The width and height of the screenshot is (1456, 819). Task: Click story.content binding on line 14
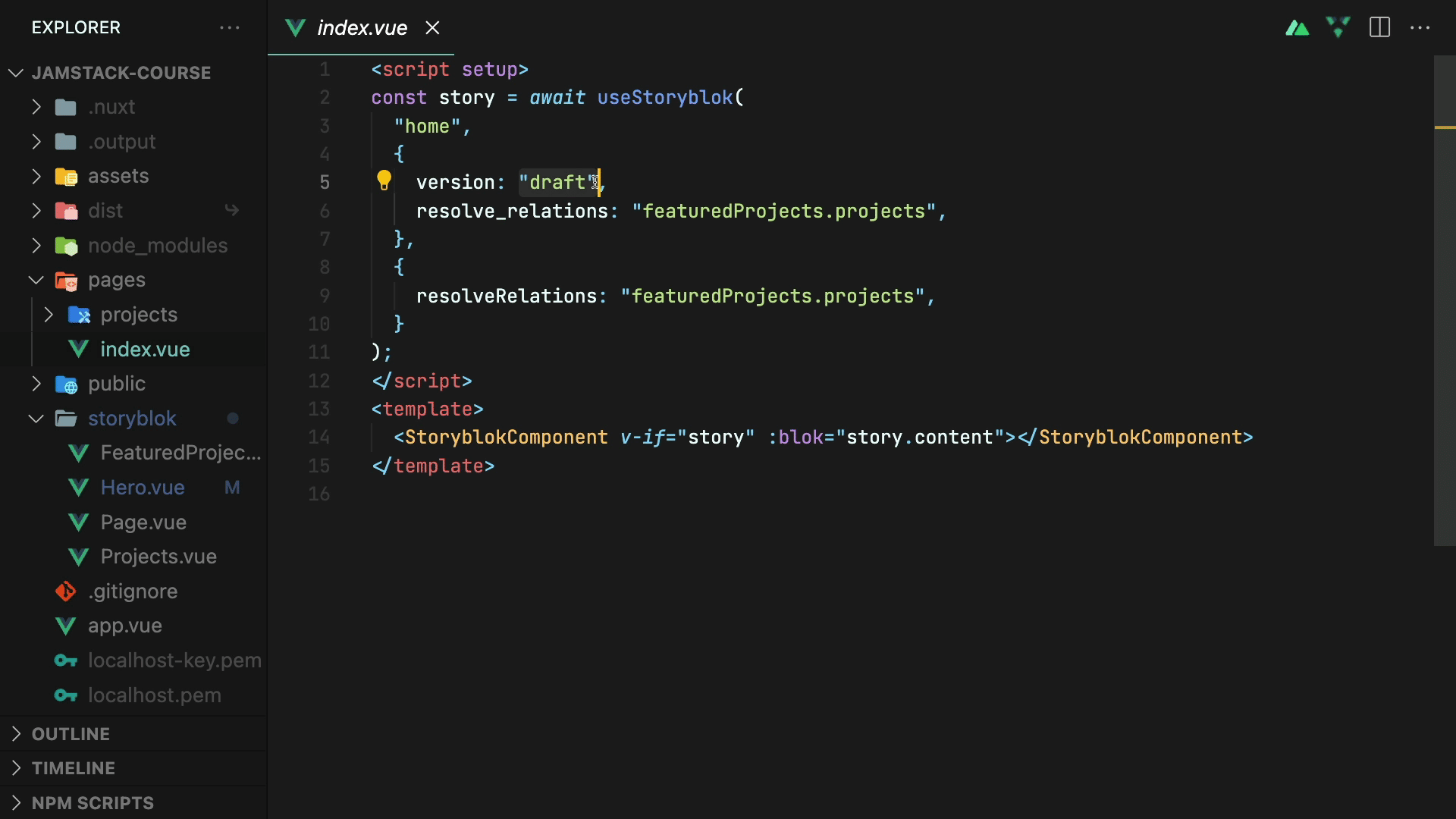tap(920, 438)
